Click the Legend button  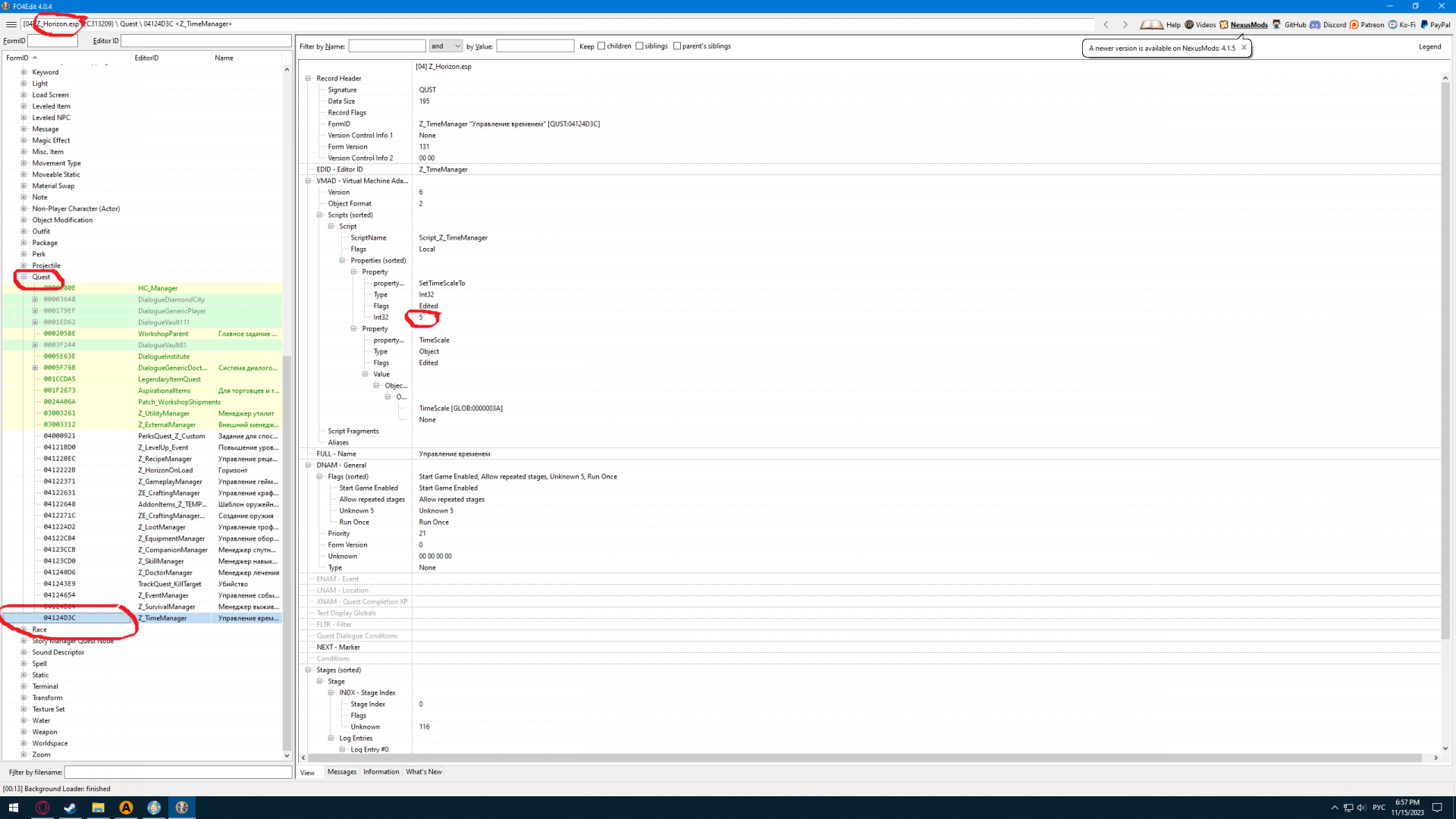click(x=1429, y=46)
